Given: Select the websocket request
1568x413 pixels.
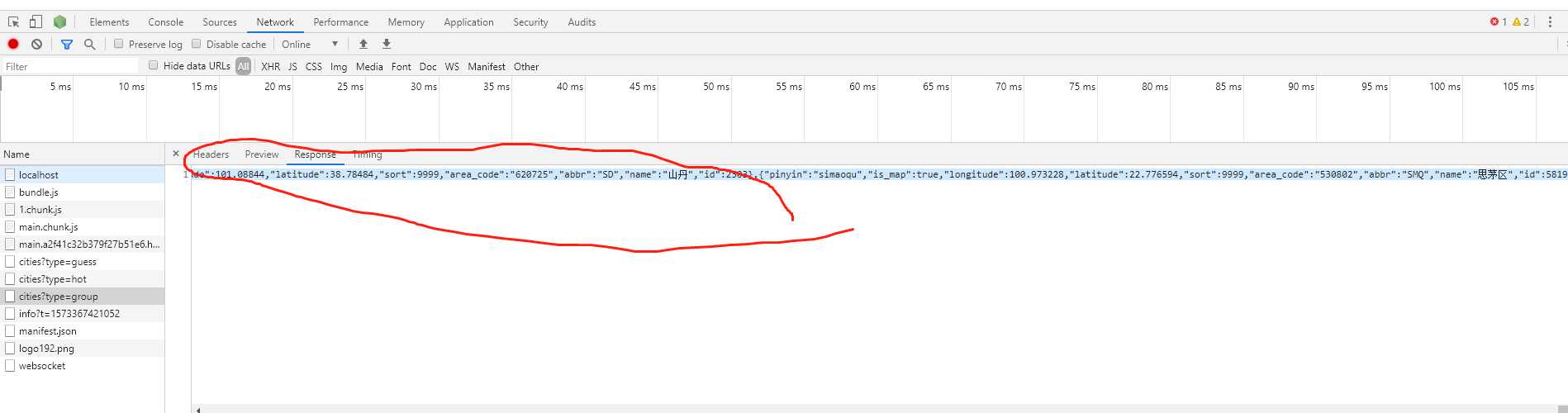Looking at the screenshot, I should [x=83, y=365].
